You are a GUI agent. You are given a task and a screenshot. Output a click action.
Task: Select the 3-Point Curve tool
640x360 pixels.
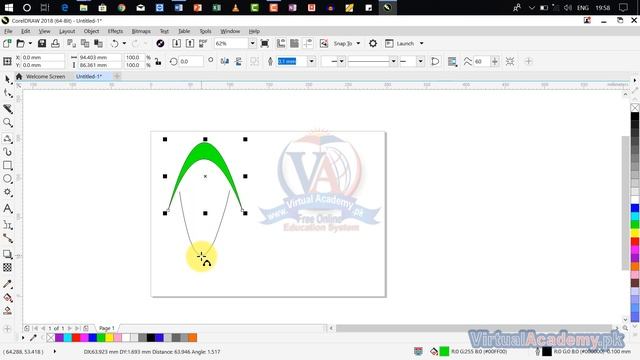(8, 138)
